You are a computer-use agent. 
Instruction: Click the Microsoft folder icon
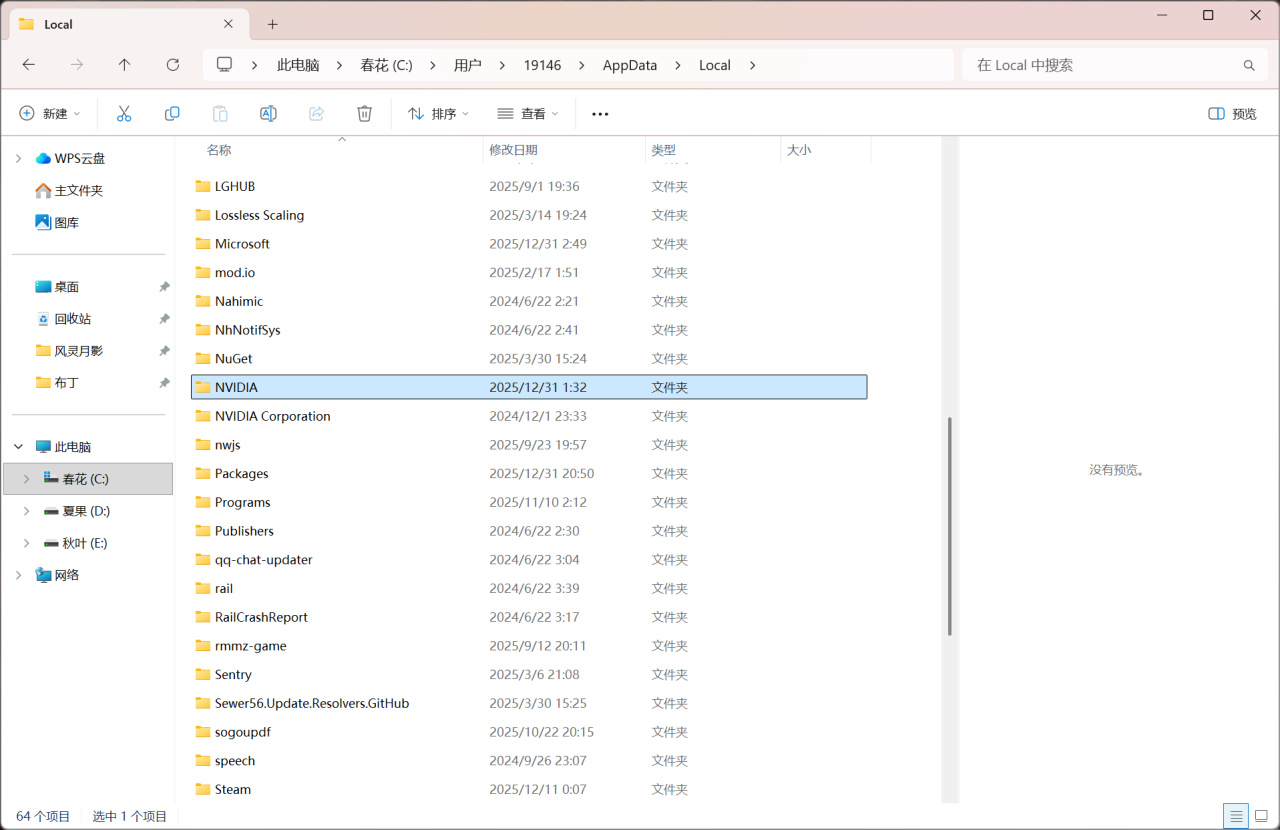coord(203,244)
